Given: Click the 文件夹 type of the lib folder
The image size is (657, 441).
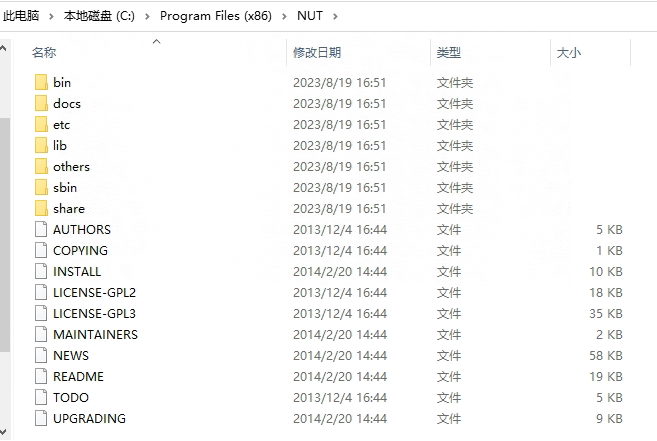Looking at the screenshot, I should click(455, 145).
